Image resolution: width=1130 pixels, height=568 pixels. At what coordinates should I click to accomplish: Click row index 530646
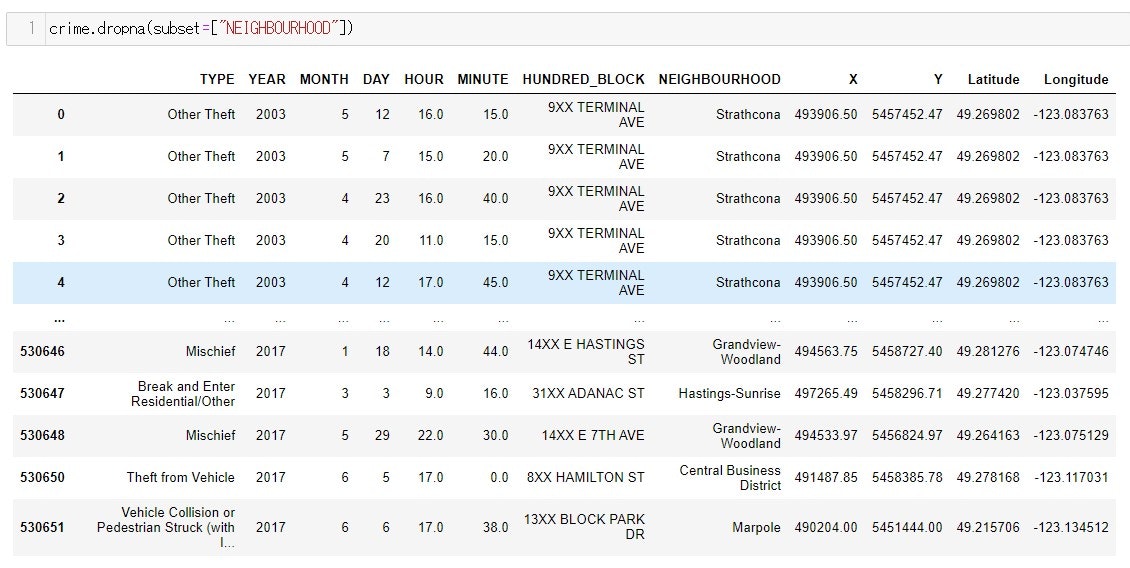point(42,351)
